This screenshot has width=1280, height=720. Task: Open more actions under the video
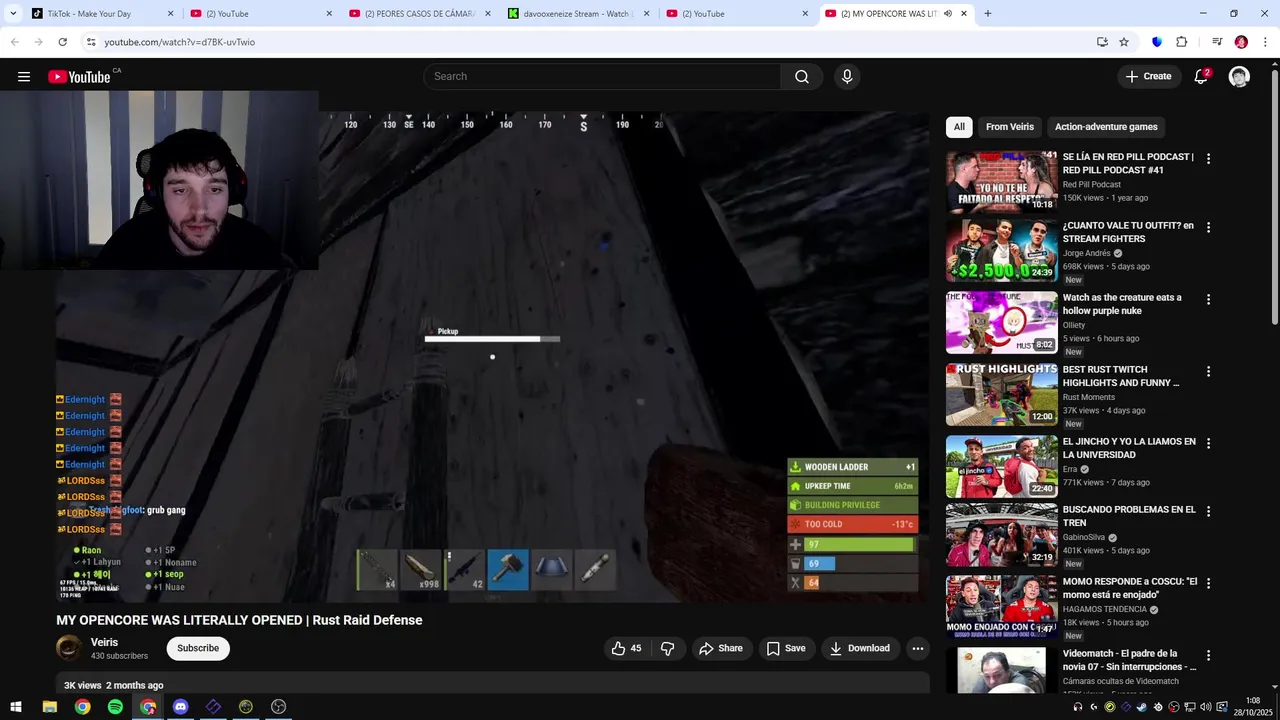[x=917, y=648]
